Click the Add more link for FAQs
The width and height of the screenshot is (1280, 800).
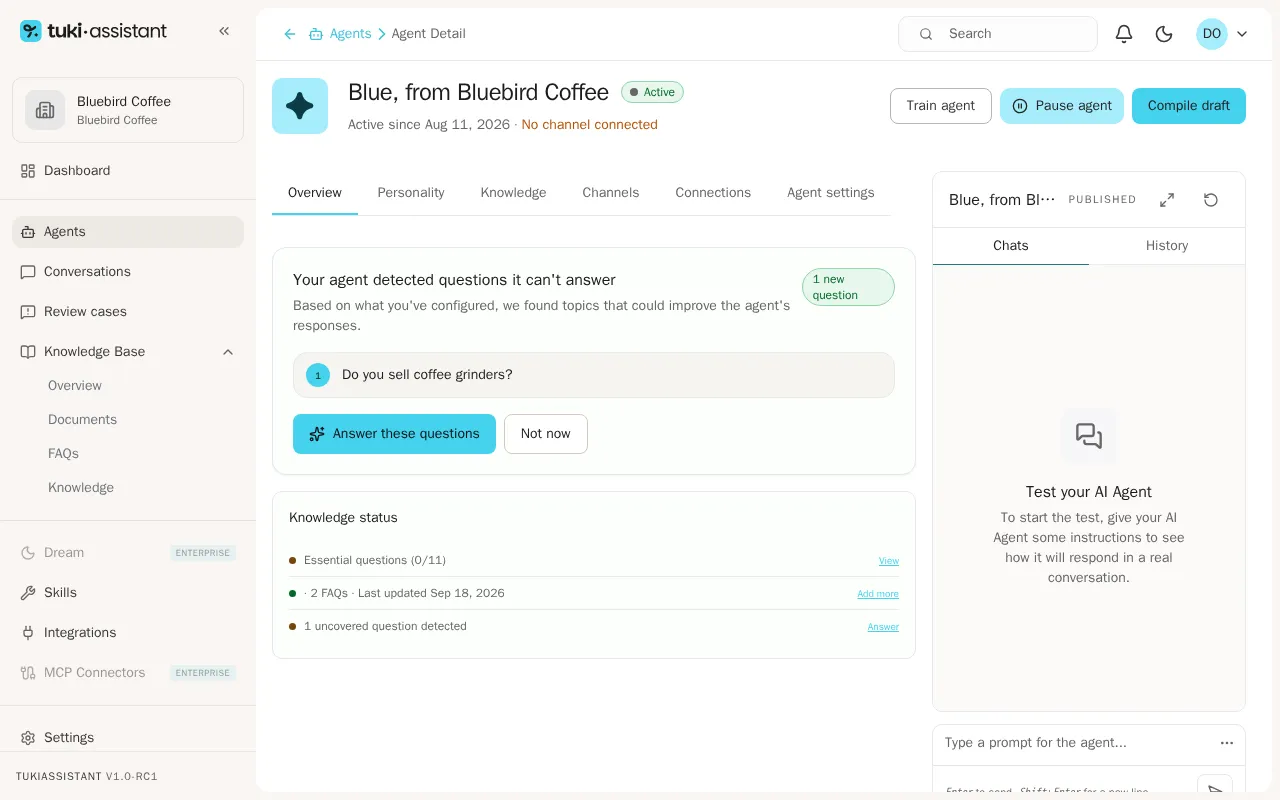[x=878, y=594]
